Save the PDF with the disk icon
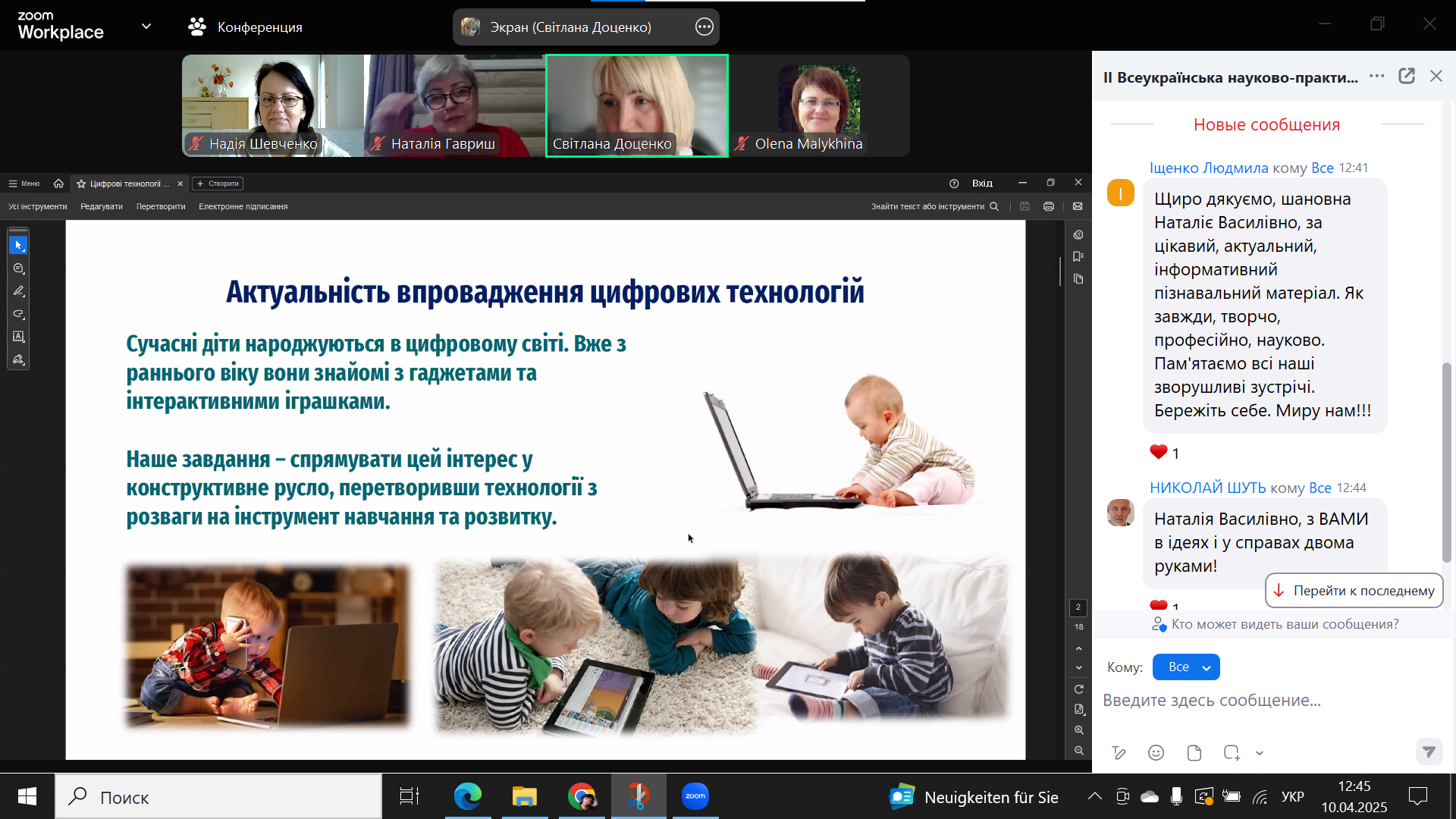Image resolution: width=1456 pixels, height=819 pixels. (x=1025, y=206)
